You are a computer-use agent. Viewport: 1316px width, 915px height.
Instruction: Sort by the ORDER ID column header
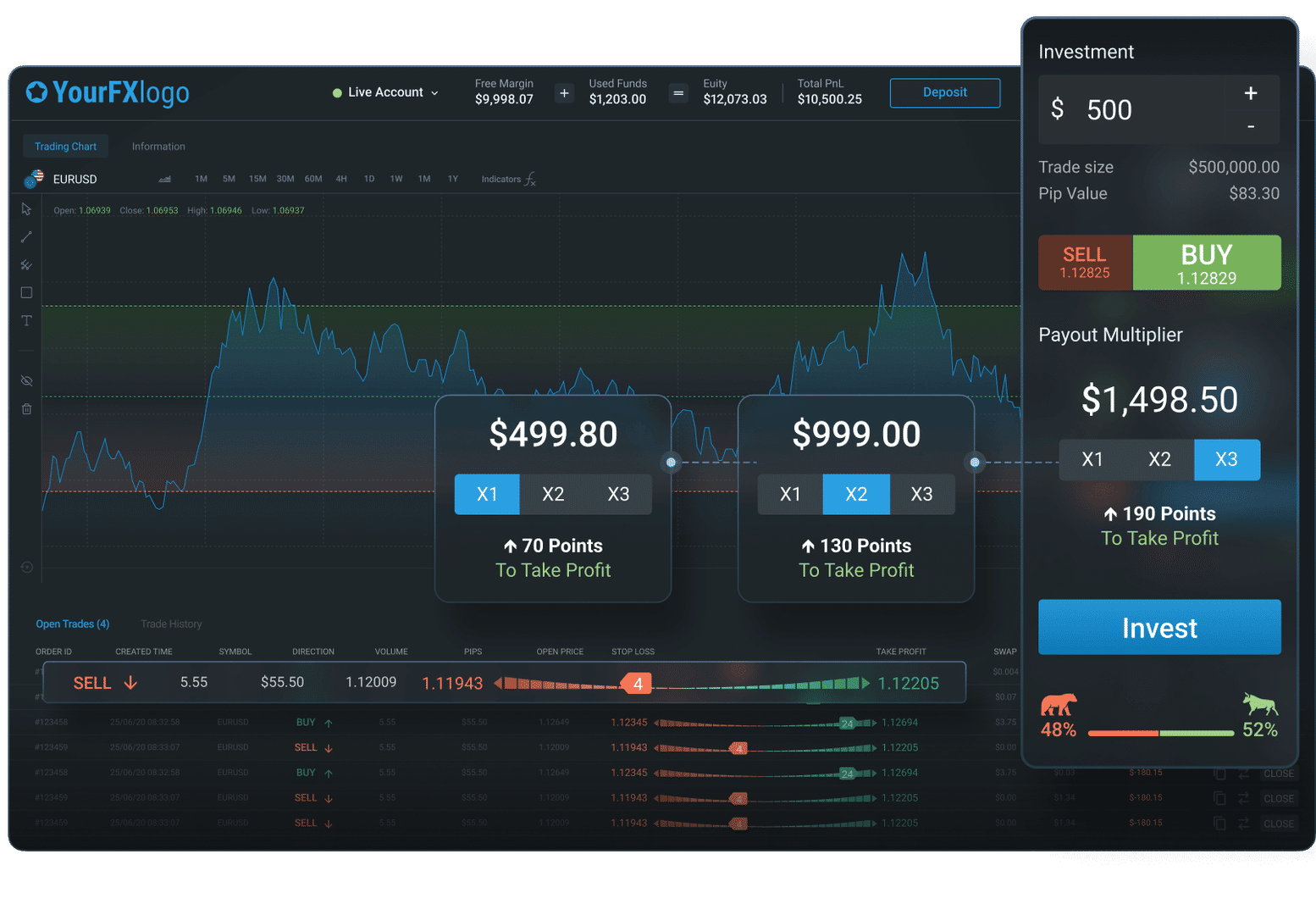[x=53, y=652]
